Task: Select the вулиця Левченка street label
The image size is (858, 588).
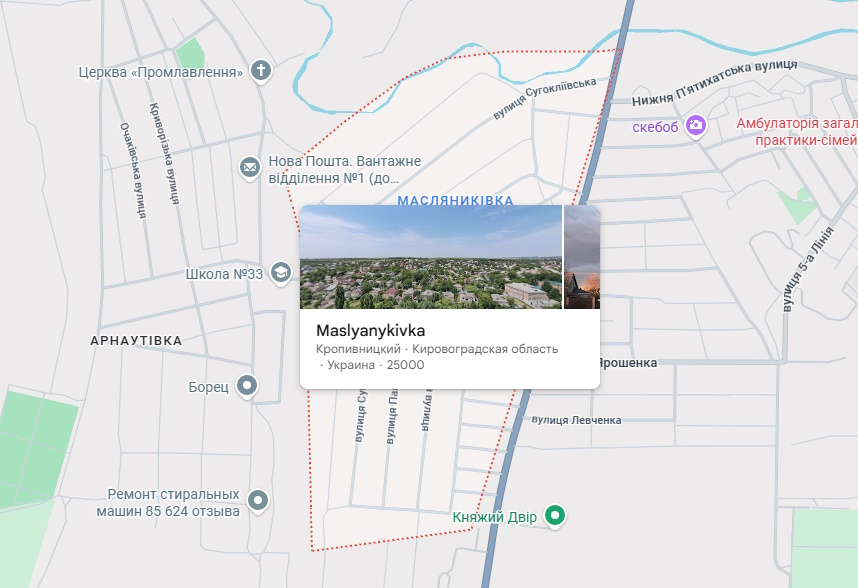Action: 576,420
